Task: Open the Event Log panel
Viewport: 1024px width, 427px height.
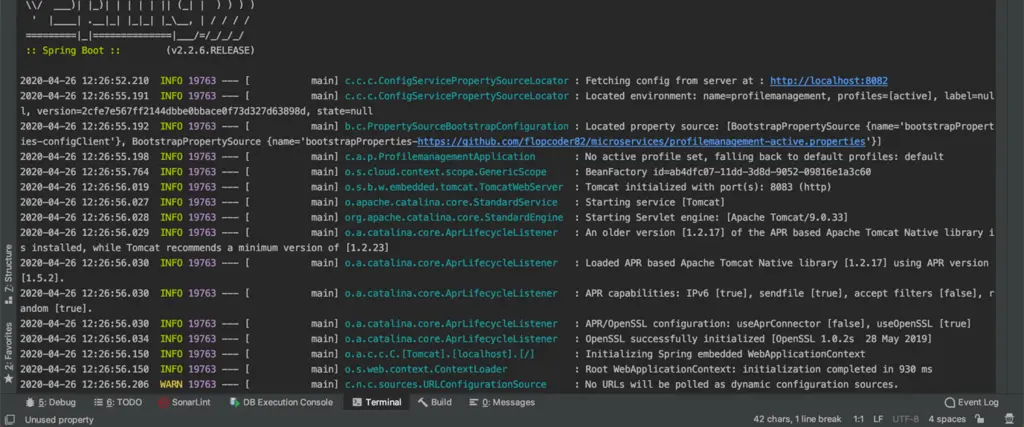Action: [972, 402]
